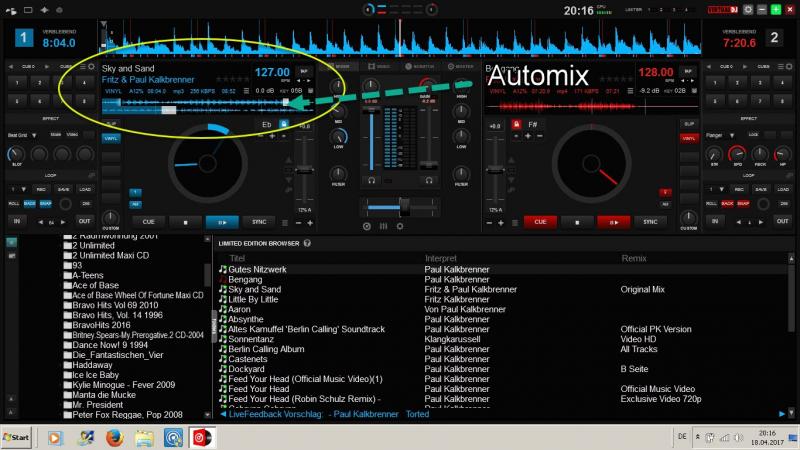This screenshot has height=450, width=800.
Task: Click right deck hot cue pad 4
Action: (x=782, y=82)
